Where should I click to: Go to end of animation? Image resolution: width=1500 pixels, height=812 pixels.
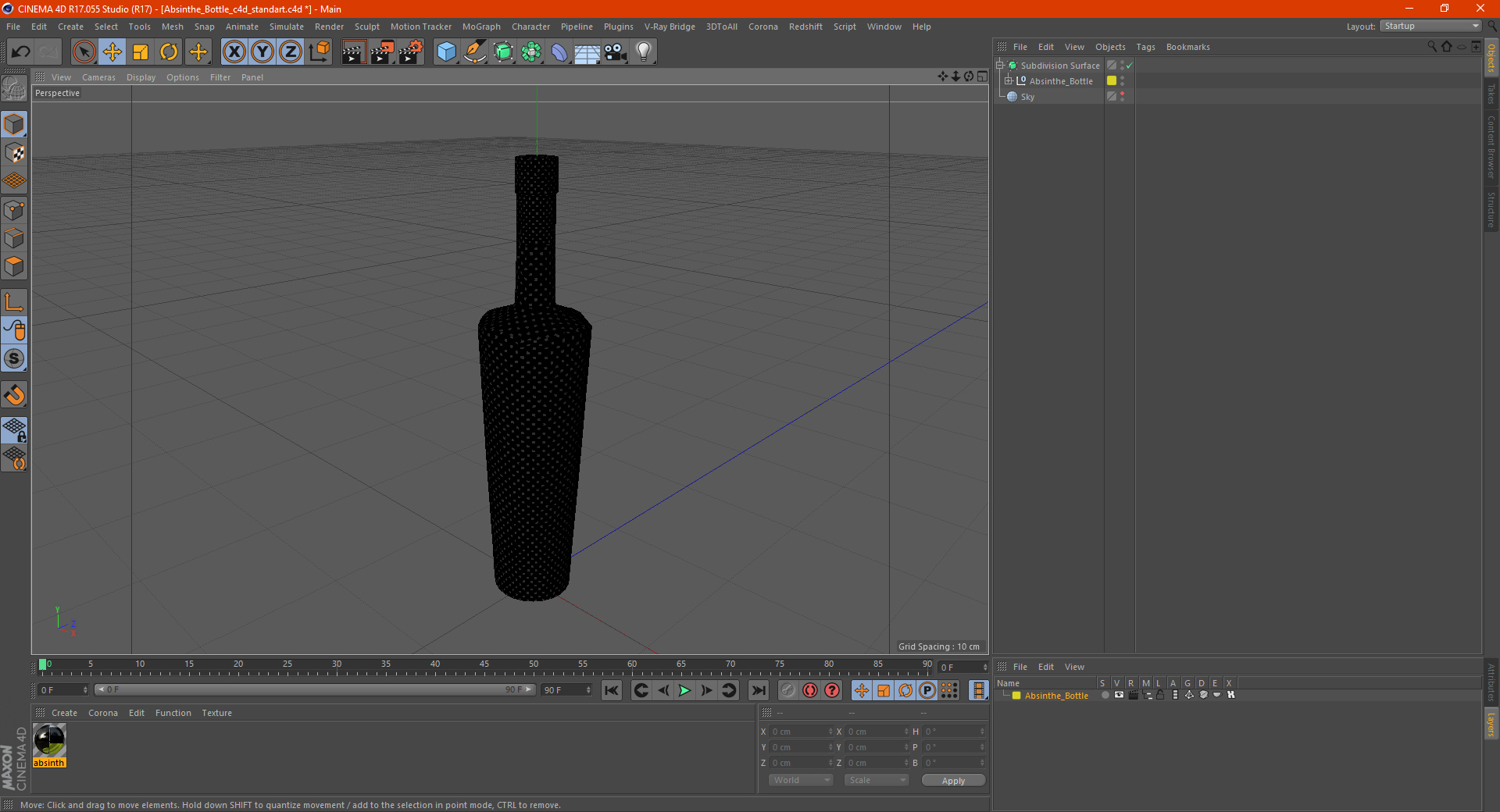[x=758, y=690]
